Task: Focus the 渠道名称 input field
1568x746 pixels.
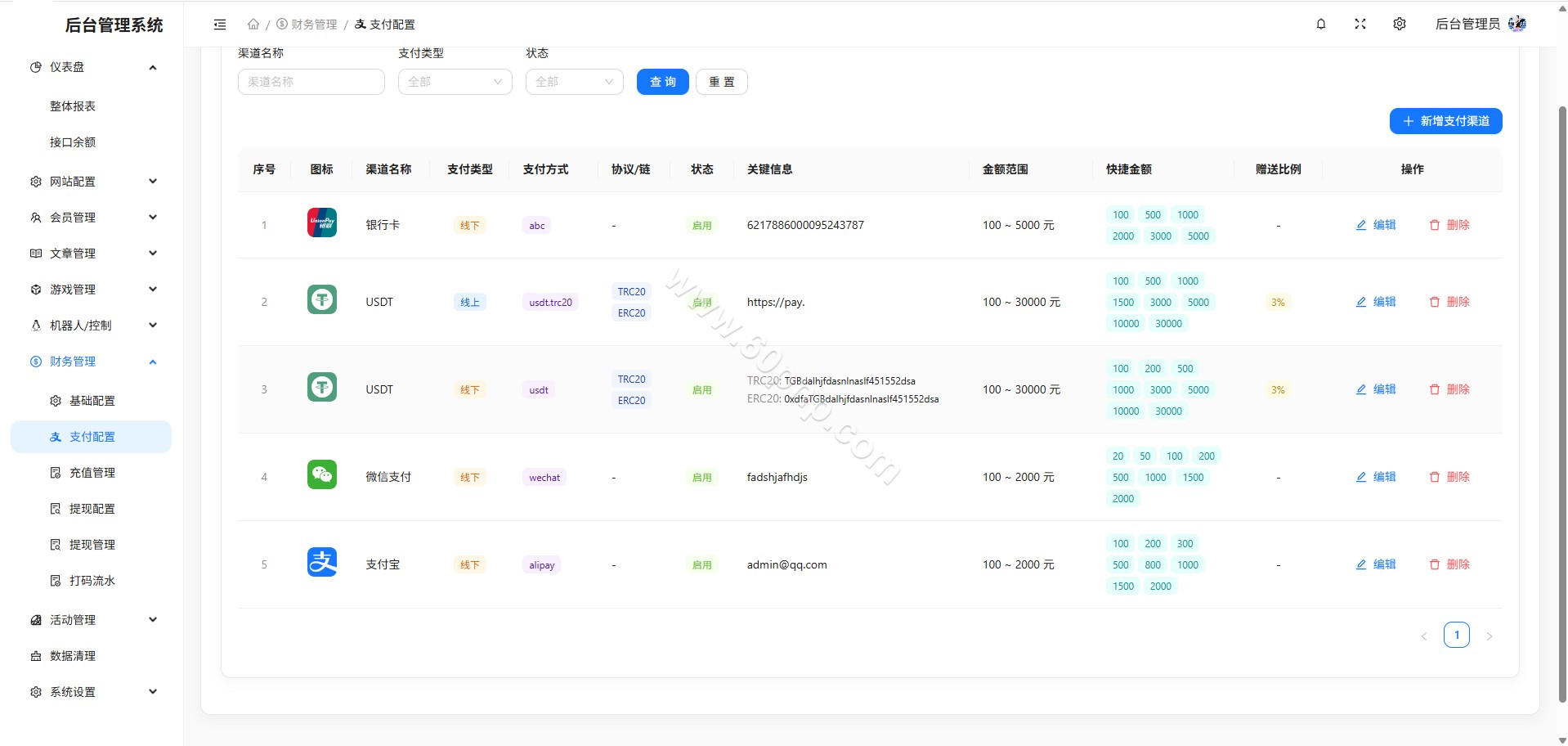Action: (x=311, y=82)
